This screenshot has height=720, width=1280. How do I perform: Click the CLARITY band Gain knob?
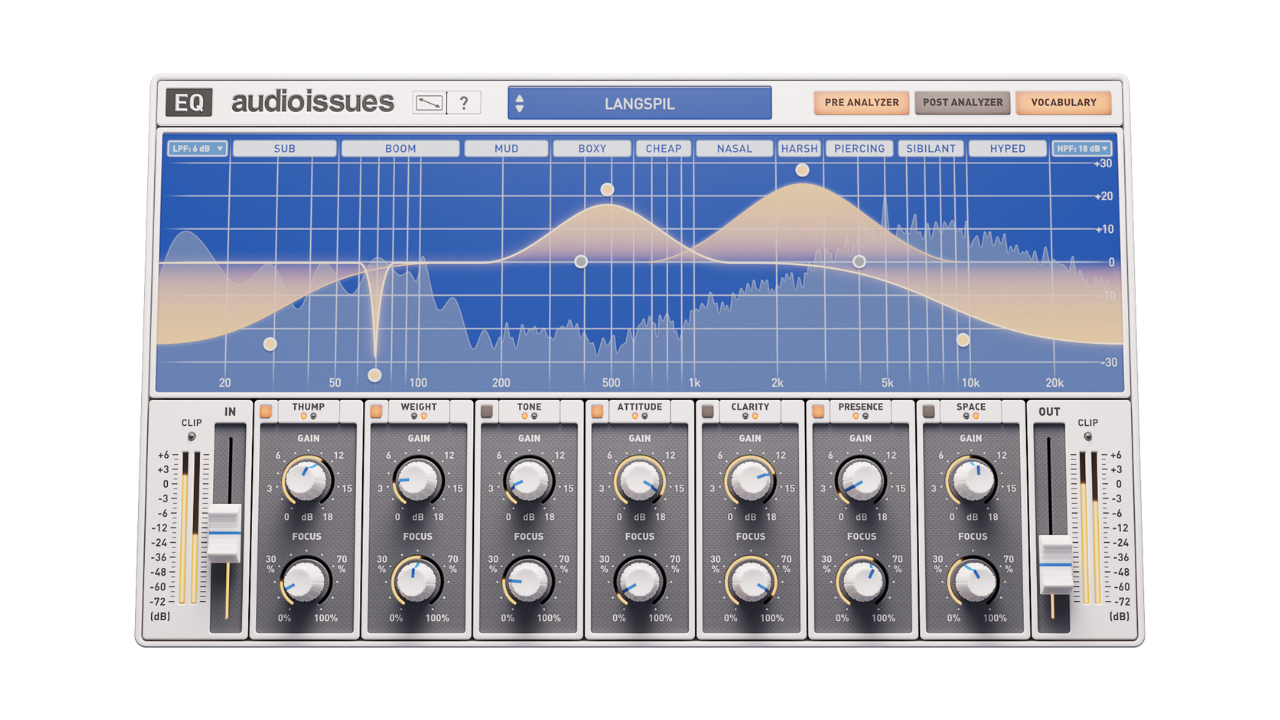tap(751, 480)
